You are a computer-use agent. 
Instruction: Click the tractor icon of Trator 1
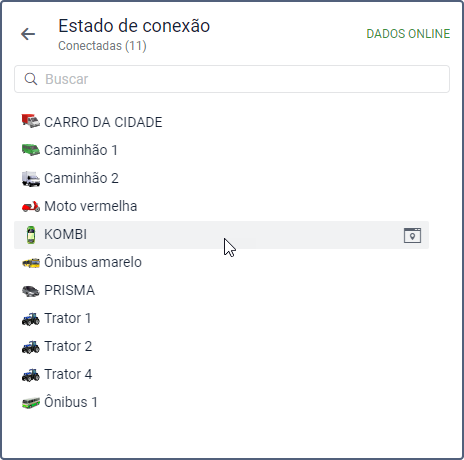(31, 319)
